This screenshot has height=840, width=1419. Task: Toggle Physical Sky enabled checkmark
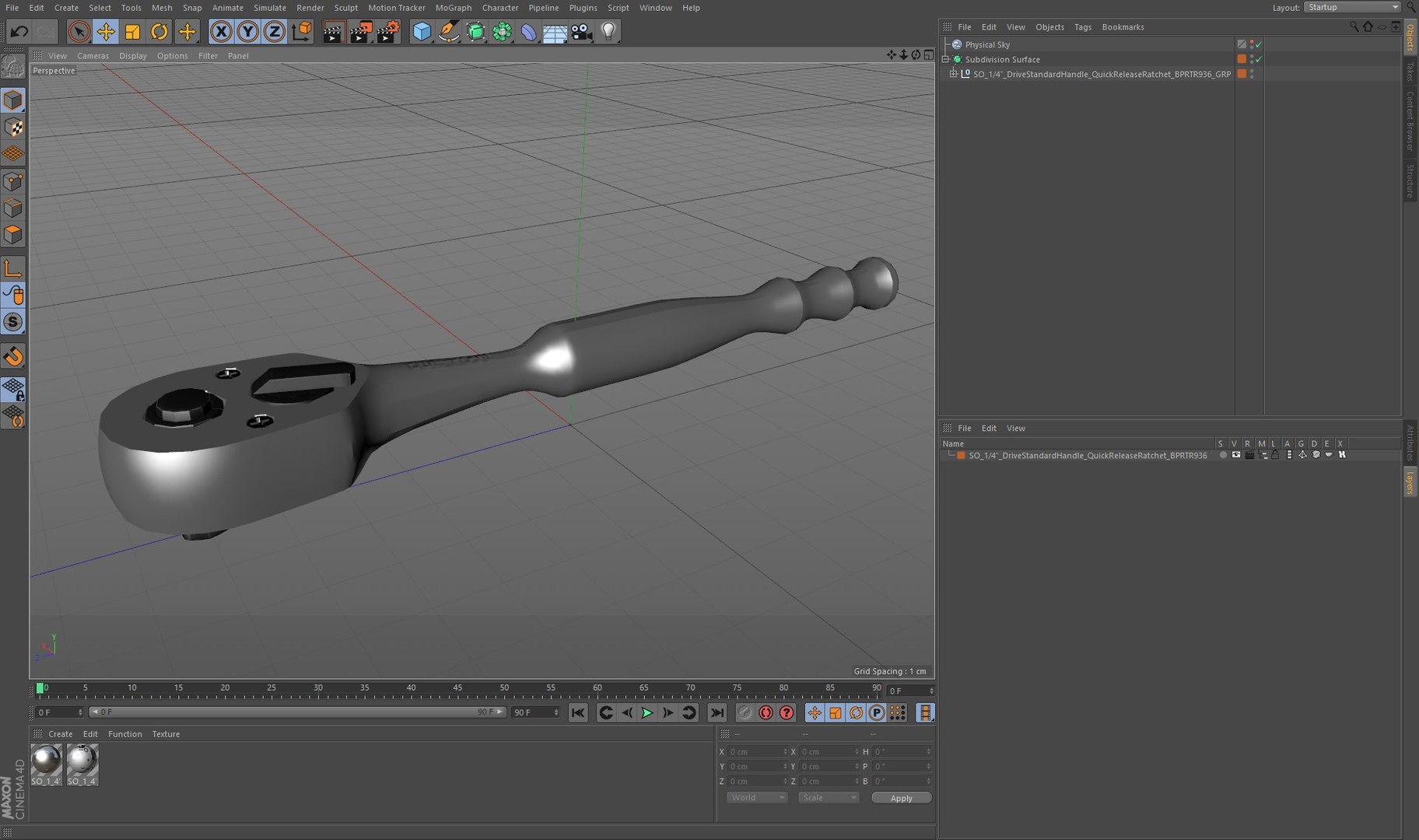[x=1259, y=44]
